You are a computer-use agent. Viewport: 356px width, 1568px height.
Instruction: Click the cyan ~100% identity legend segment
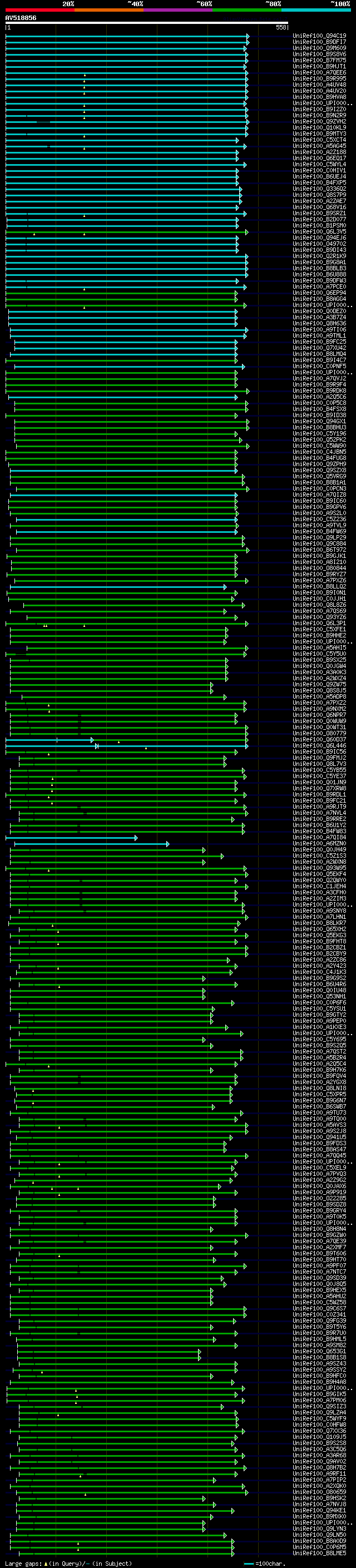click(x=316, y=10)
